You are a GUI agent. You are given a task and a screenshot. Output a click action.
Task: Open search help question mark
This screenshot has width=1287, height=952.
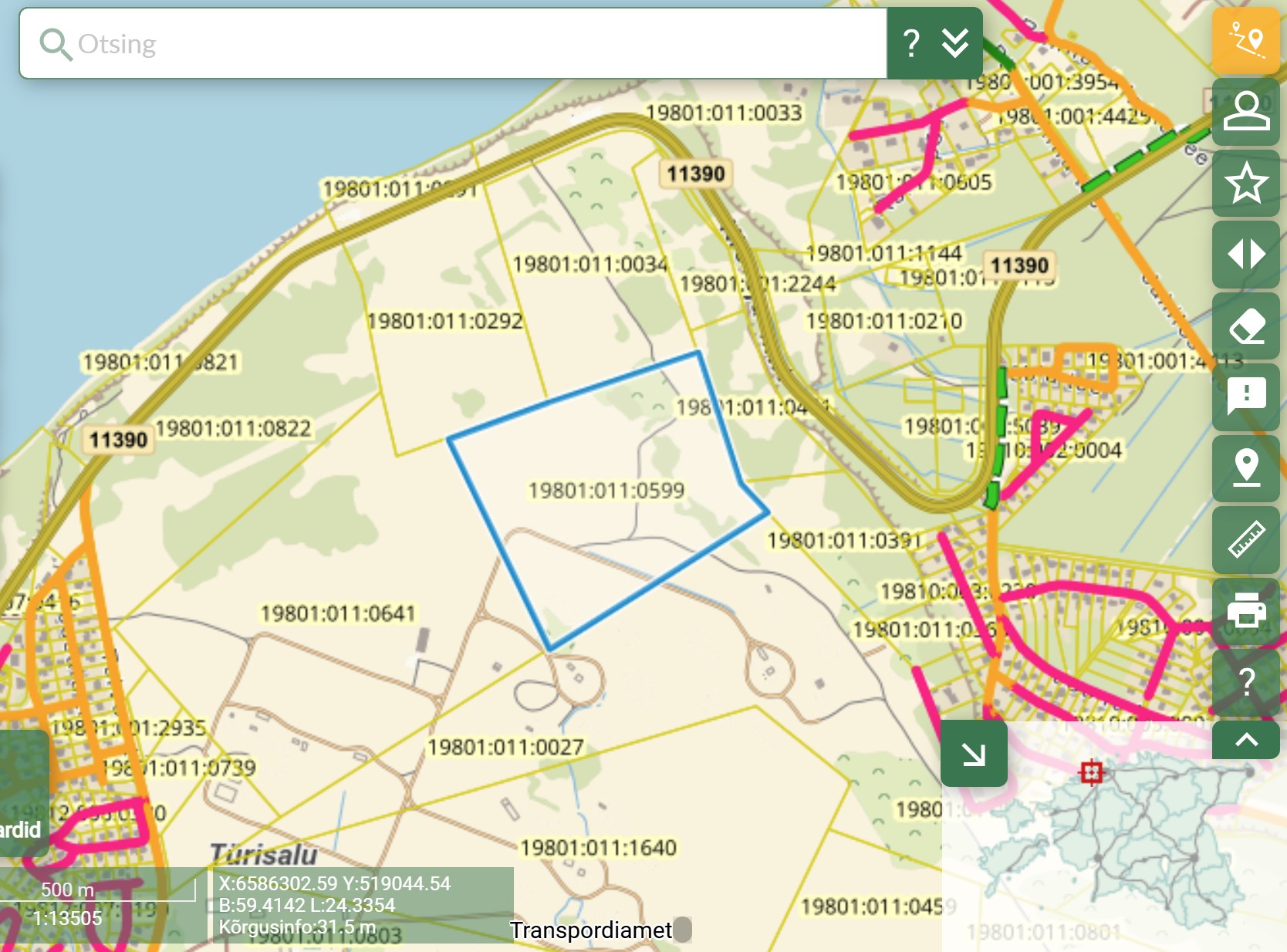(x=911, y=43)
